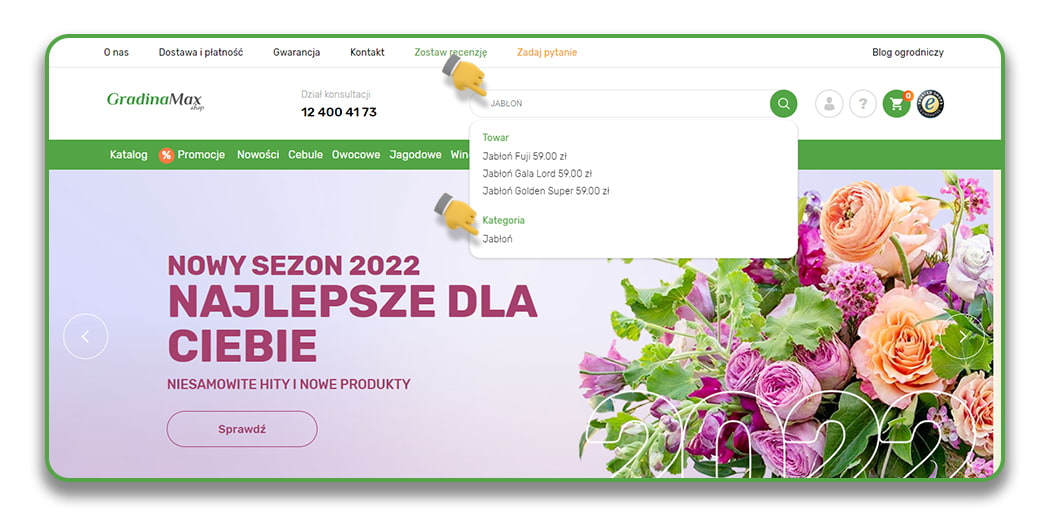1050x516 pixels.
Task: Click the GradinaMax shop logo
Action: (155, 101)
